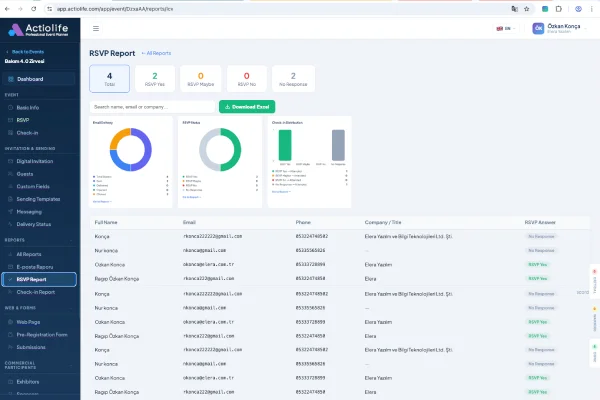This screenshot has height=400, width=600.
Task: Click the translate page icon in address bar
Action: 514,7
